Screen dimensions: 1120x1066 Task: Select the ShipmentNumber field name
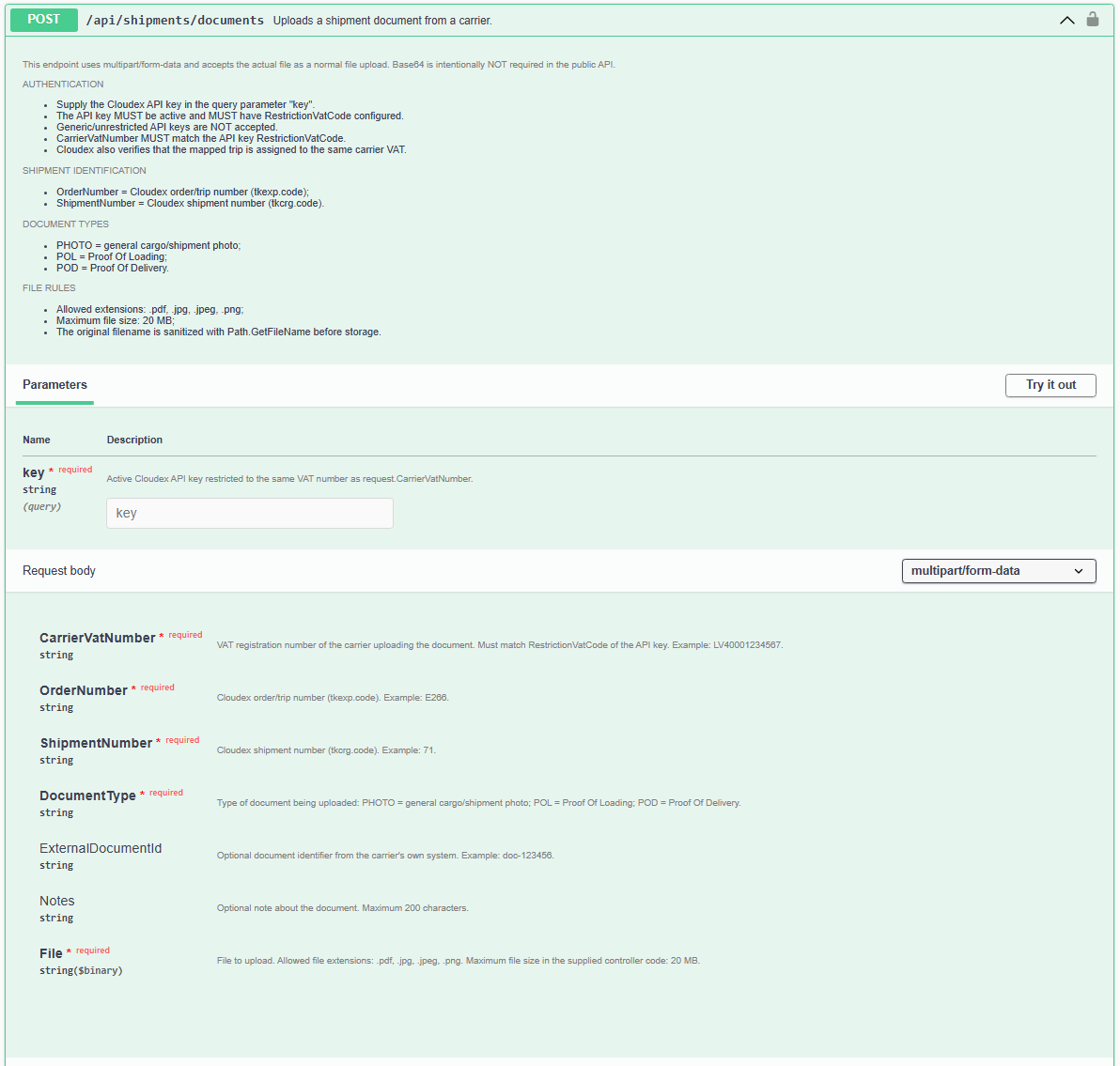(x=96, y=743)
